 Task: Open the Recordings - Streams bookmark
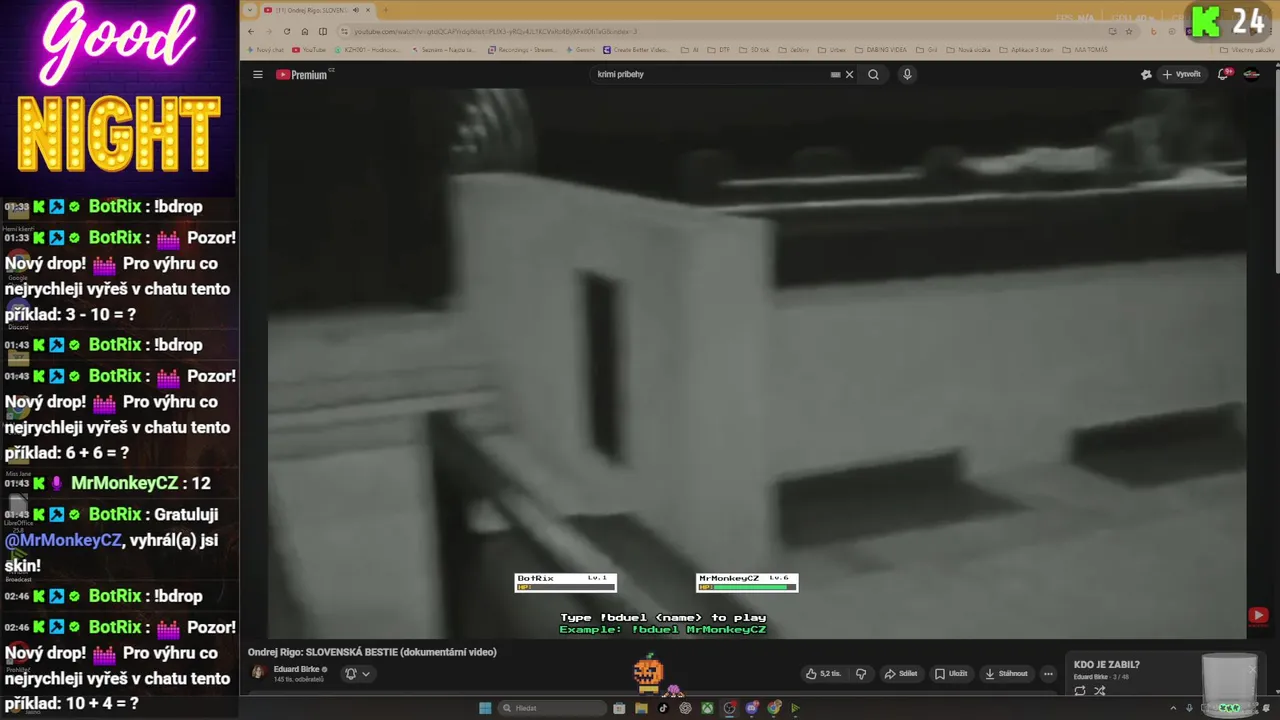(522, 49)
